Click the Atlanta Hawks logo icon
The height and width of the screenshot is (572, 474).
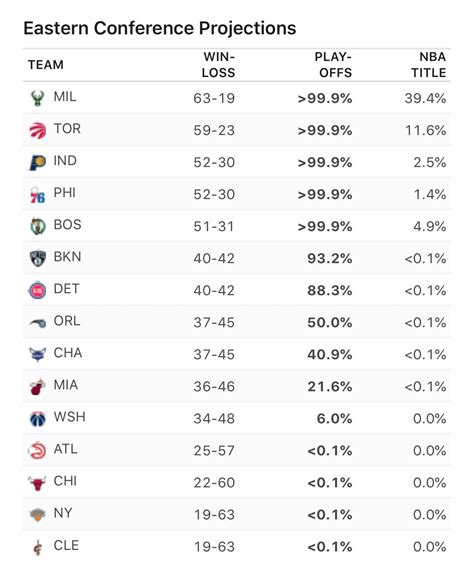point(37,451)
